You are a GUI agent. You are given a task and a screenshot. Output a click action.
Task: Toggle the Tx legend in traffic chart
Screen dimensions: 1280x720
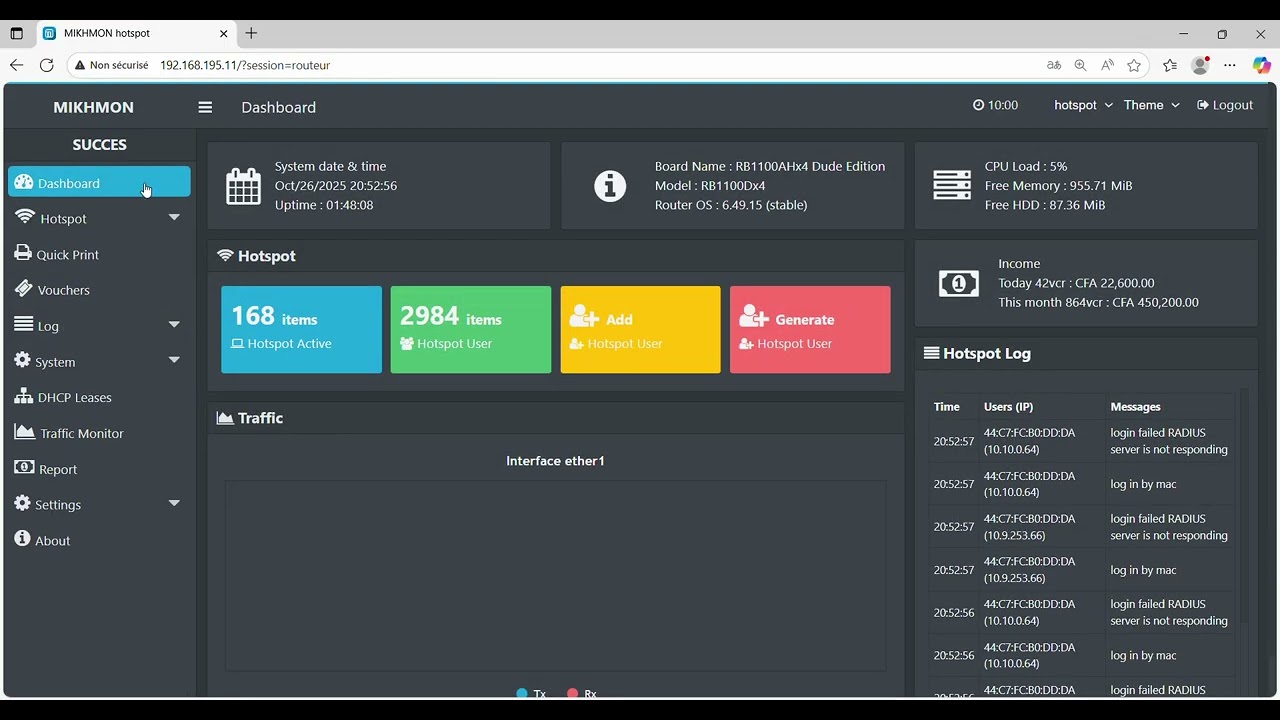(x=531, y=693)
